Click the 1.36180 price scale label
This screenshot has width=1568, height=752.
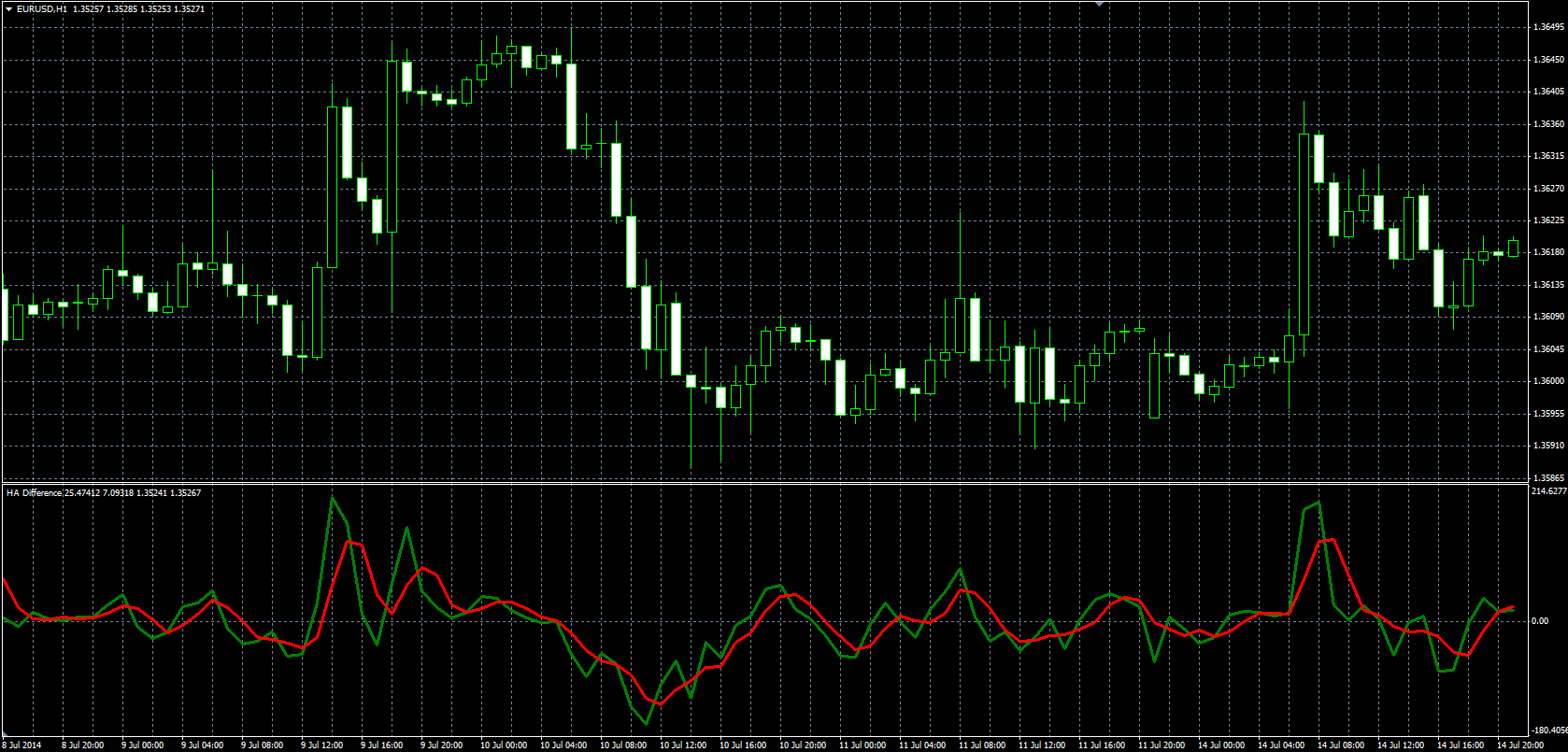click(1548, 252)
